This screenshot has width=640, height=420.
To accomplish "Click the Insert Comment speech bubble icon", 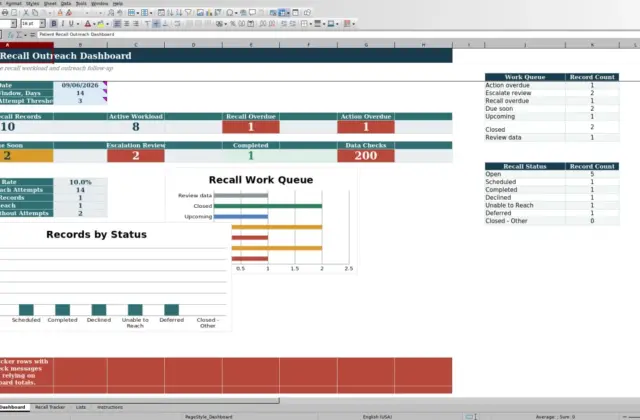I will point(253,13).
